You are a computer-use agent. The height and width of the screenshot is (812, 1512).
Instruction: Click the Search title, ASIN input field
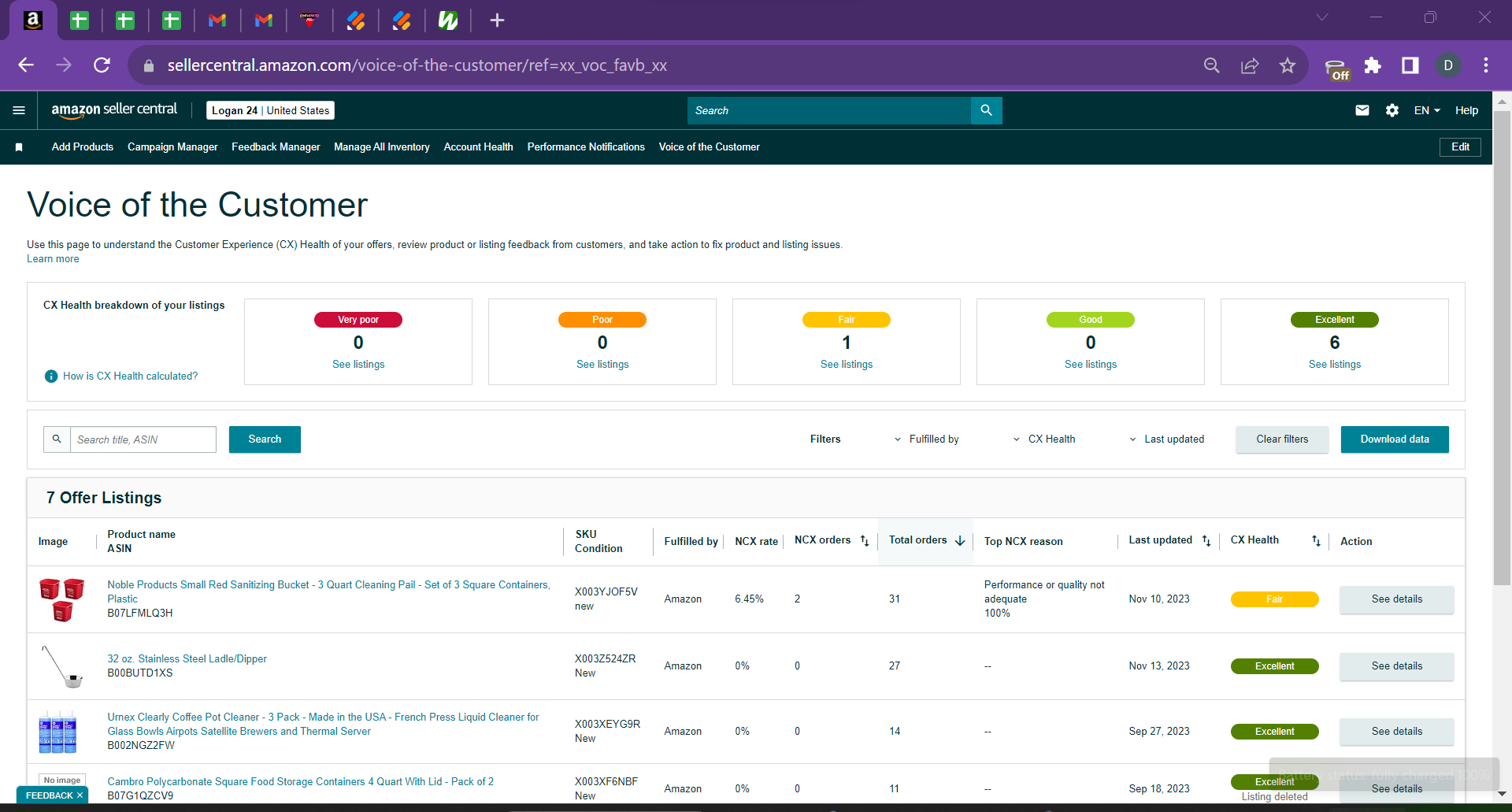pos(143,439)
